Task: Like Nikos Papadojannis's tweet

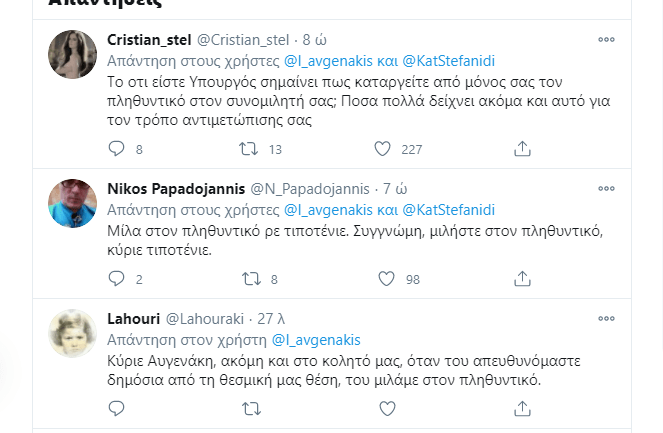Action: pos(386,279)
